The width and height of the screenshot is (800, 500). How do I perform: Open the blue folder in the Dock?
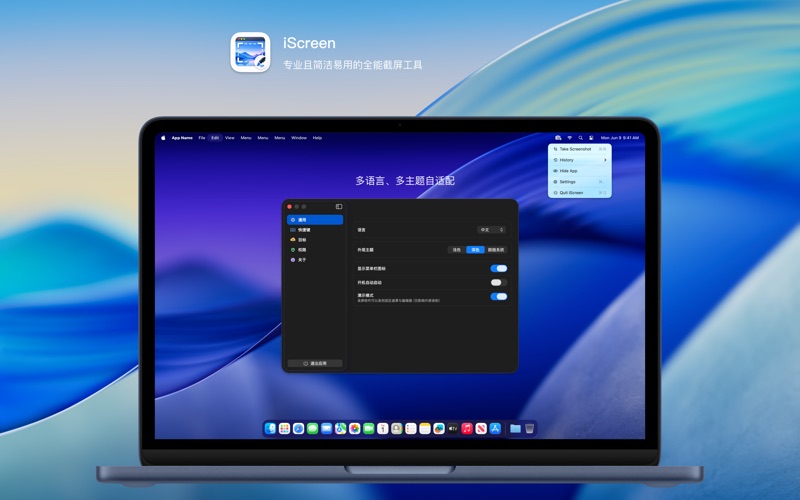click(515, 429)
